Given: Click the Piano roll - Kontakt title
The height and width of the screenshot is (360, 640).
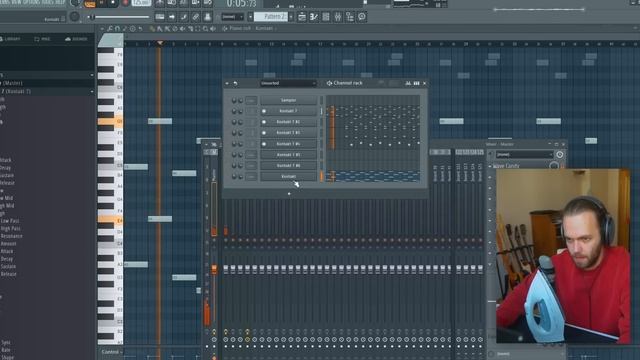Looking at the screenshot, I should click(x=251, y=29).
